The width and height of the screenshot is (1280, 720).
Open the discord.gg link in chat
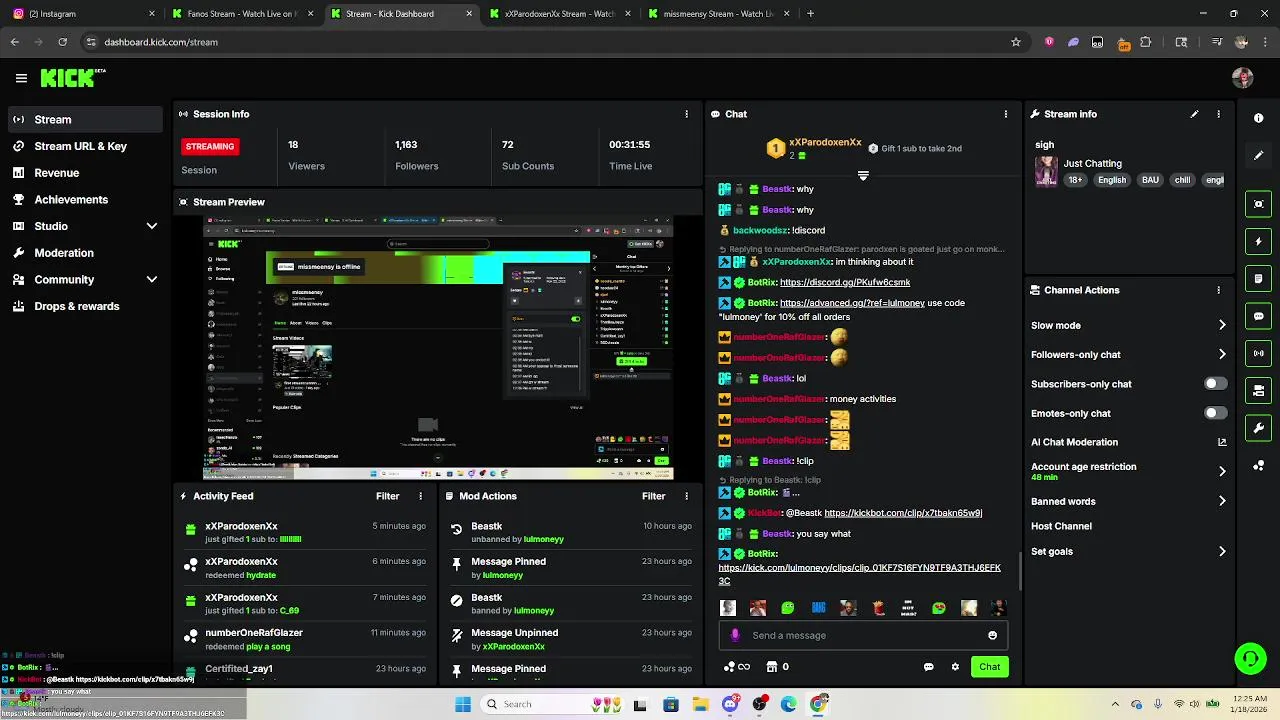point(845,283)
